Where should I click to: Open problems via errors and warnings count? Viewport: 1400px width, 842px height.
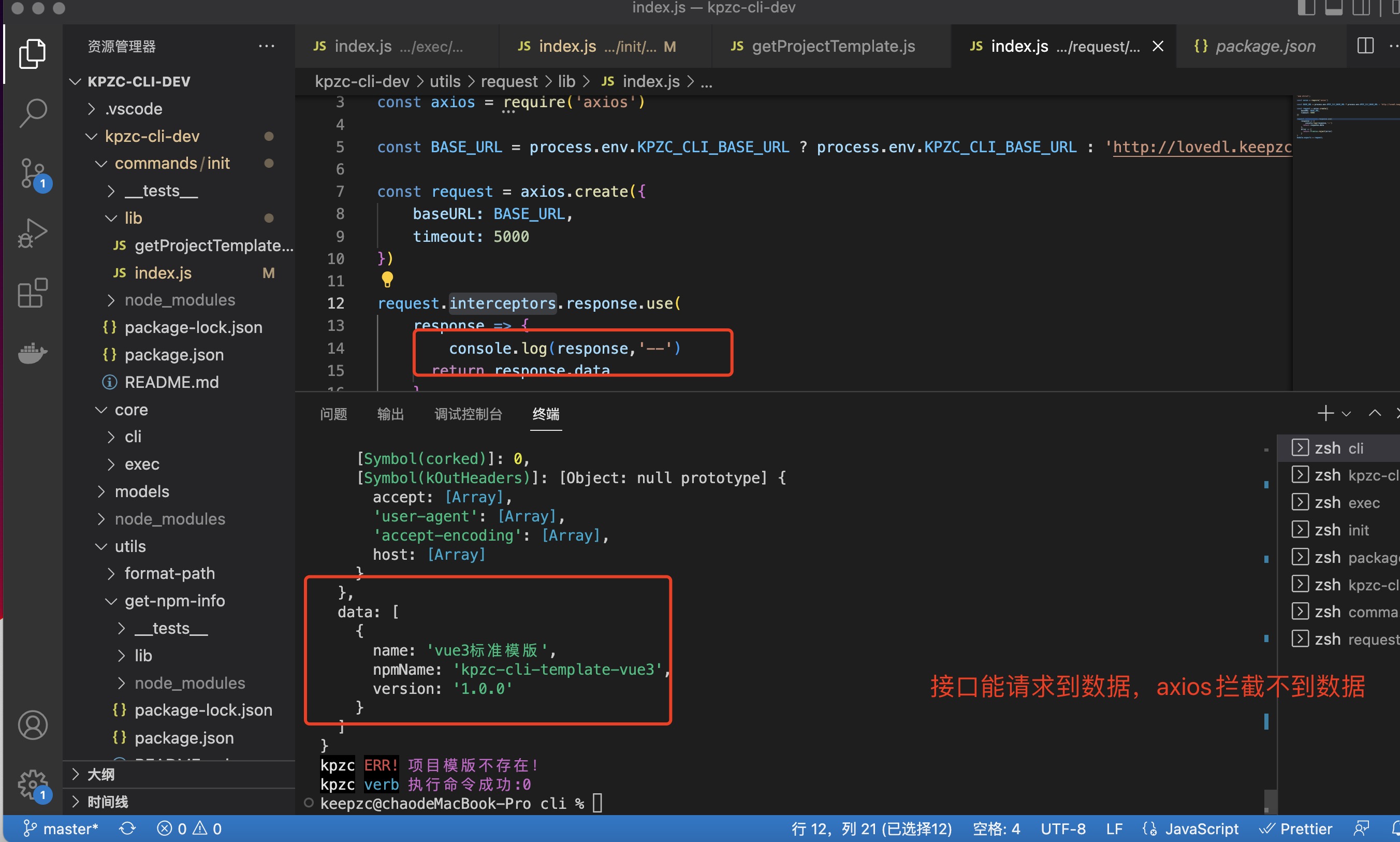pyautogui.click(x=189, y=829)
